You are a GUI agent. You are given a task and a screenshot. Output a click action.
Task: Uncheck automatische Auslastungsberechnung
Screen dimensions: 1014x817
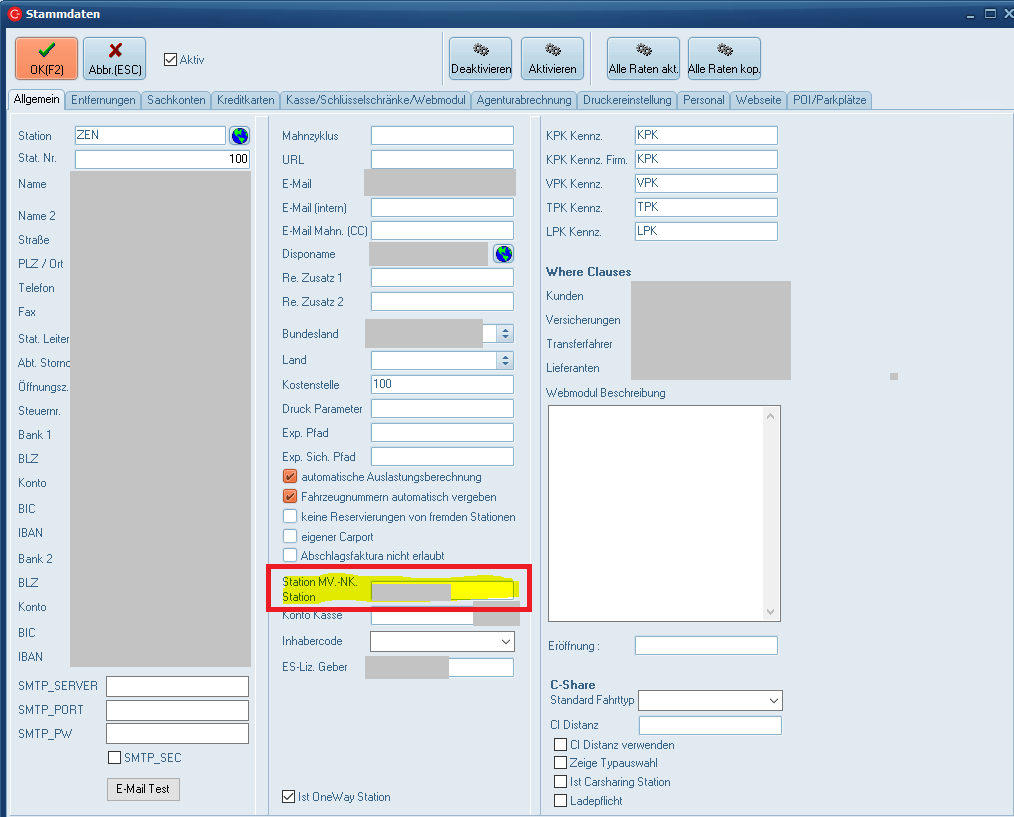291,477
